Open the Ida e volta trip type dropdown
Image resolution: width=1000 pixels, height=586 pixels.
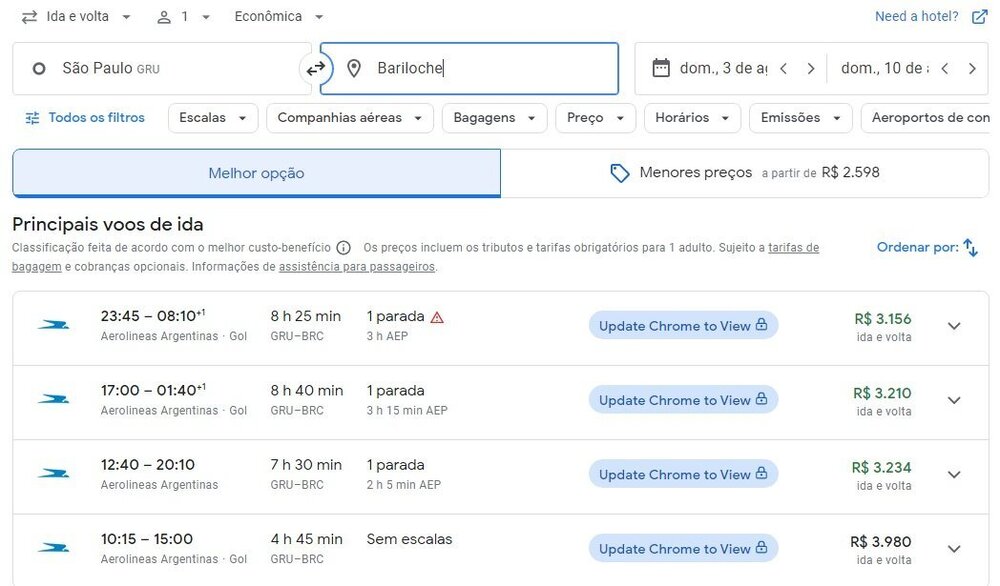(77, 17)
